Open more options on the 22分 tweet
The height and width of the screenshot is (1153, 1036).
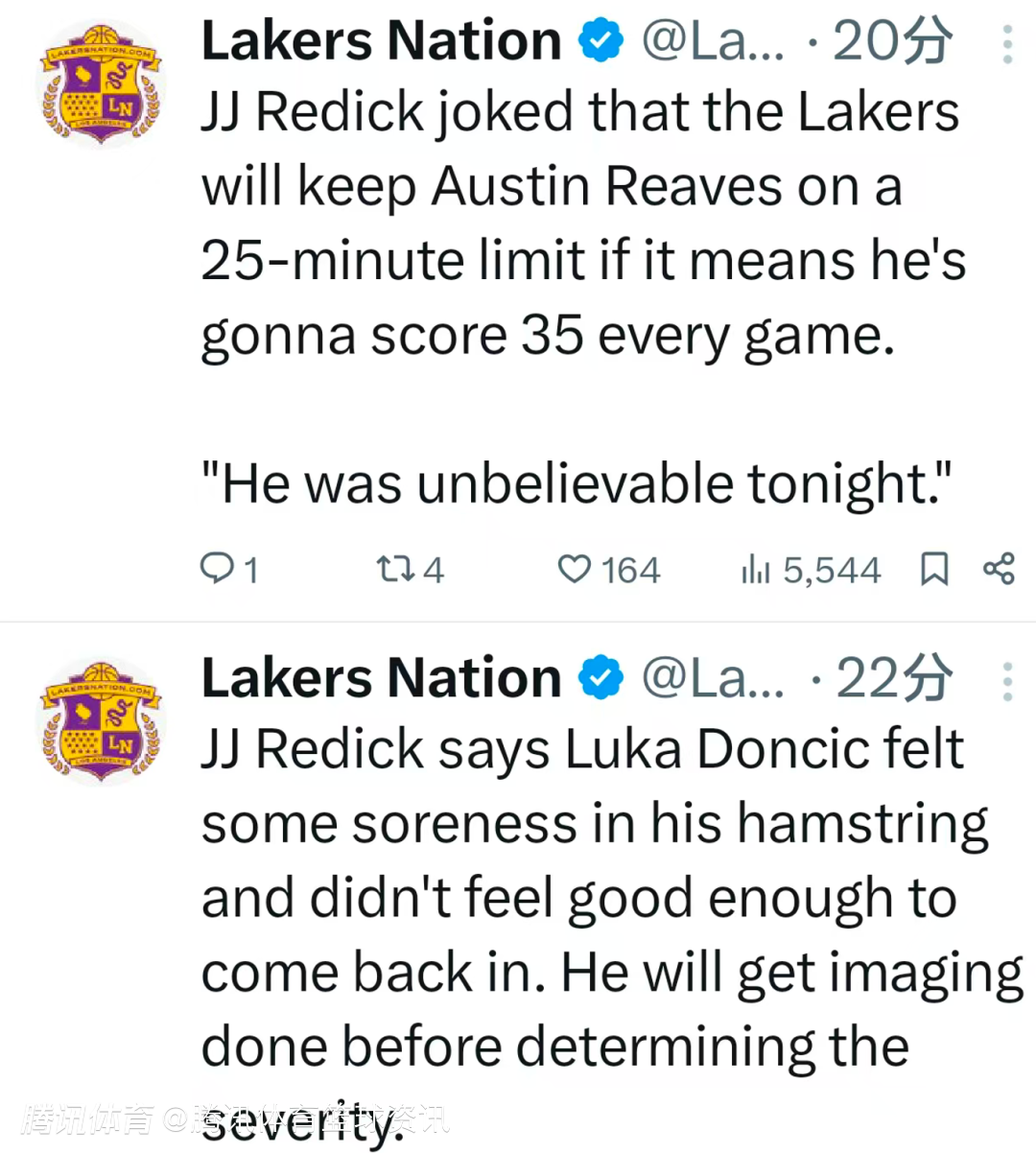click(1007, 681)
